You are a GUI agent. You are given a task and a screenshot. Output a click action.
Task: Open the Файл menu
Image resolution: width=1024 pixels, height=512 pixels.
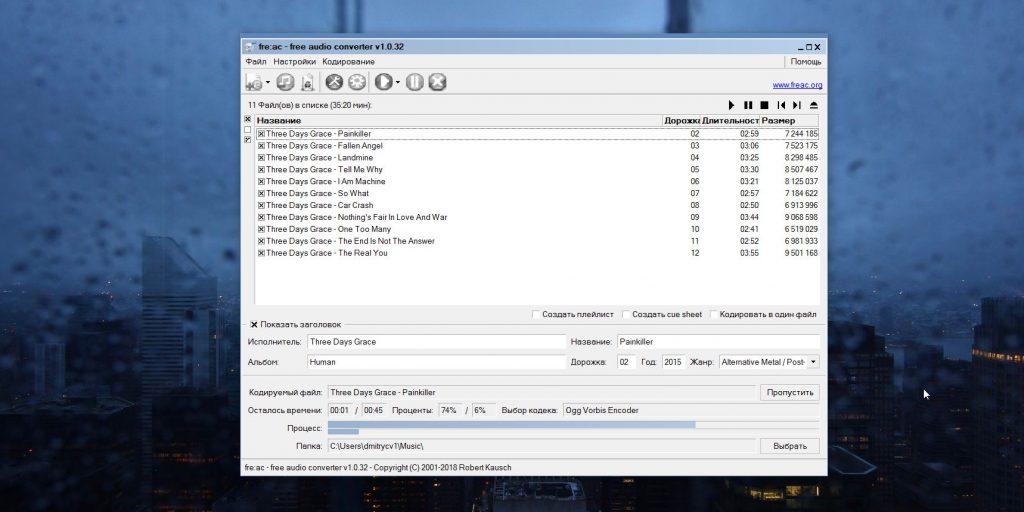click(x=256, y=62)
